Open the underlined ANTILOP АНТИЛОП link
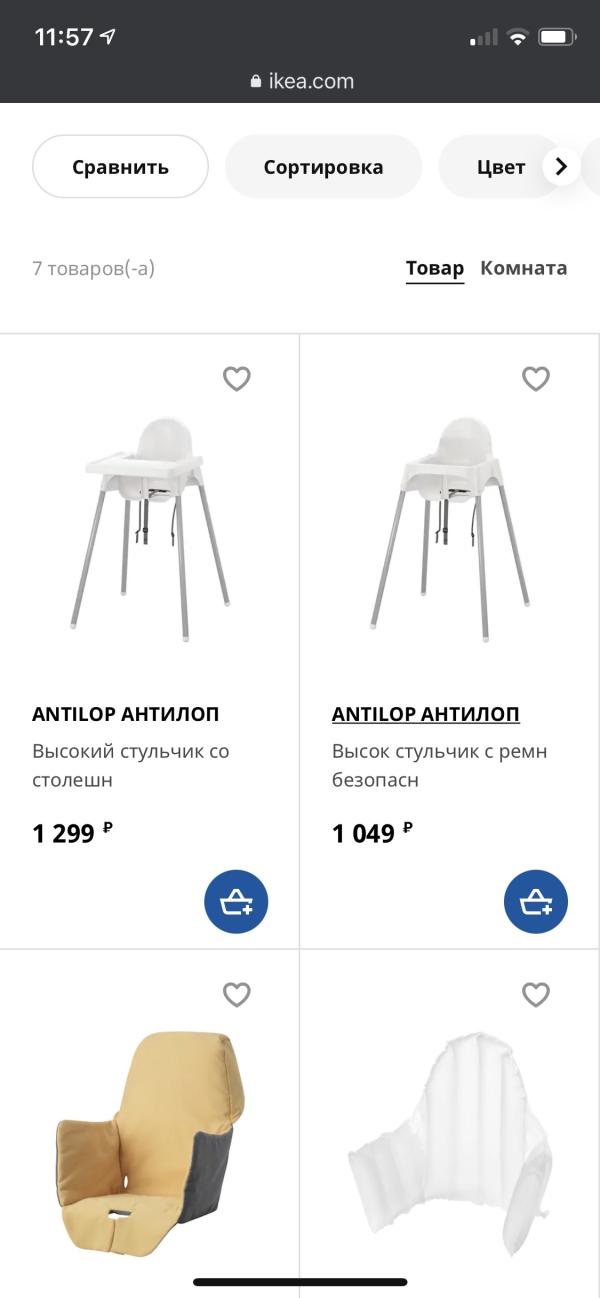This screenshot has width=600, height=1298. click(x=426, y=714)
